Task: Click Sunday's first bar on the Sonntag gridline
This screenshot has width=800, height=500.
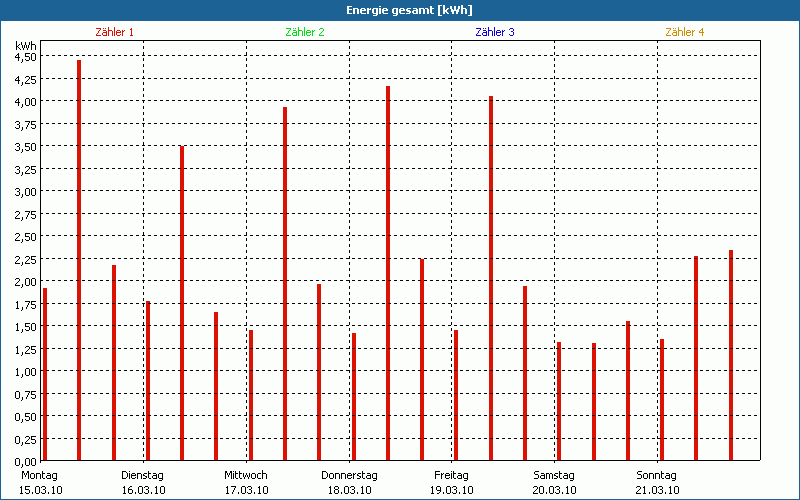Action: [662, 399]
